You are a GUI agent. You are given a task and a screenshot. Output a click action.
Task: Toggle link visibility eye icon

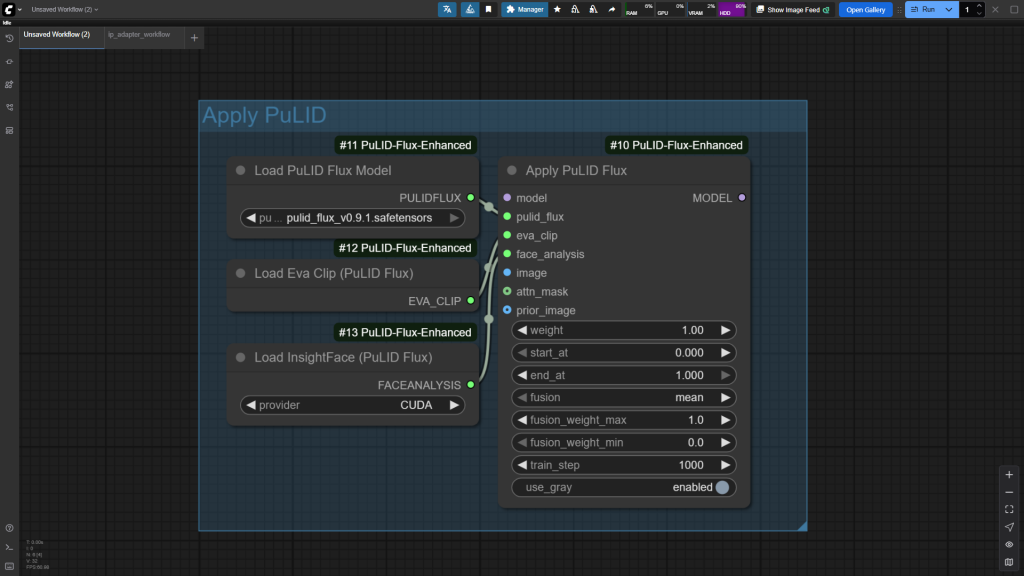[x=1009, y=544]
